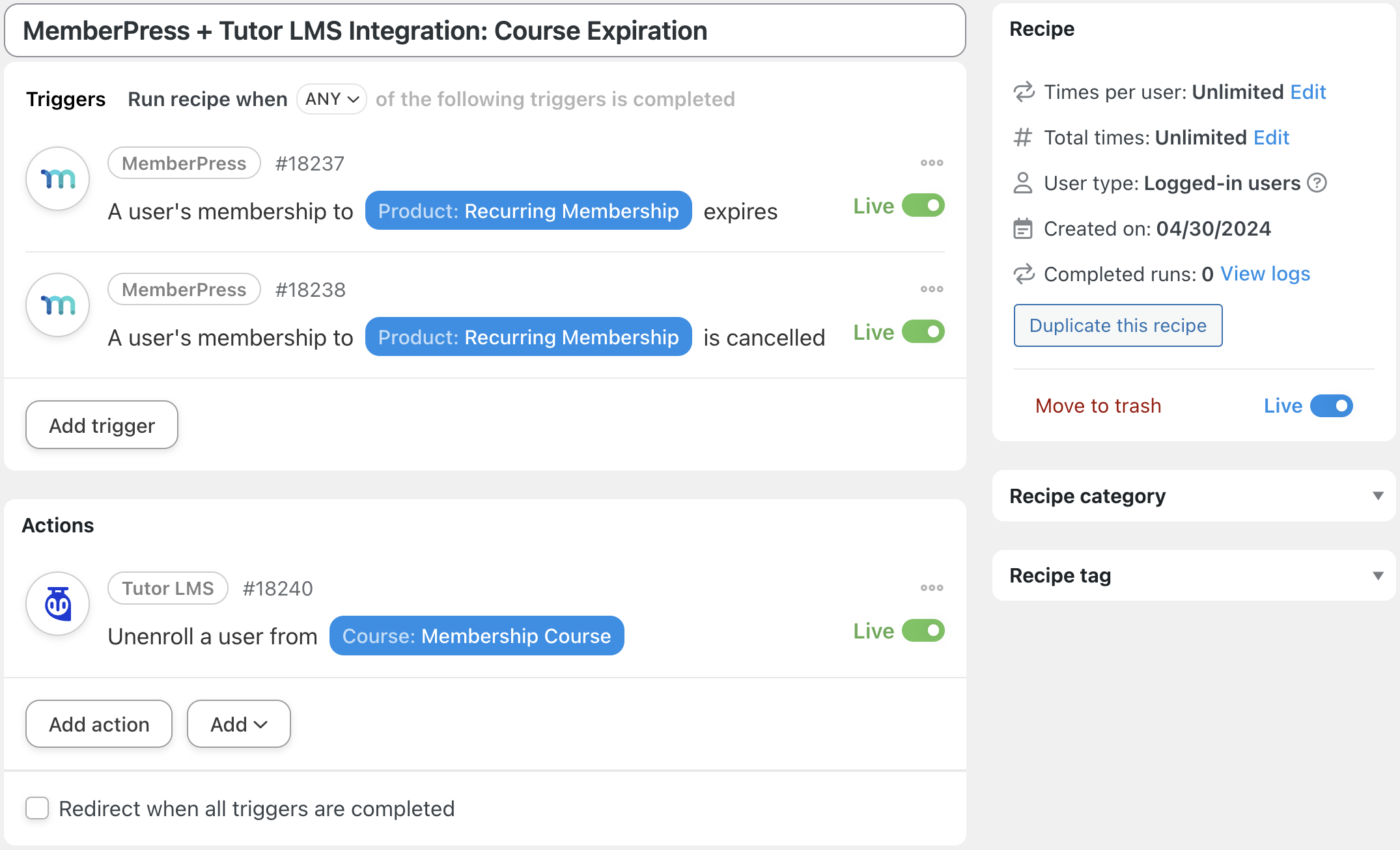Check Redirect when all triggers are completed
Viewport: 1400px width, 850px height.
click(37, 808)
